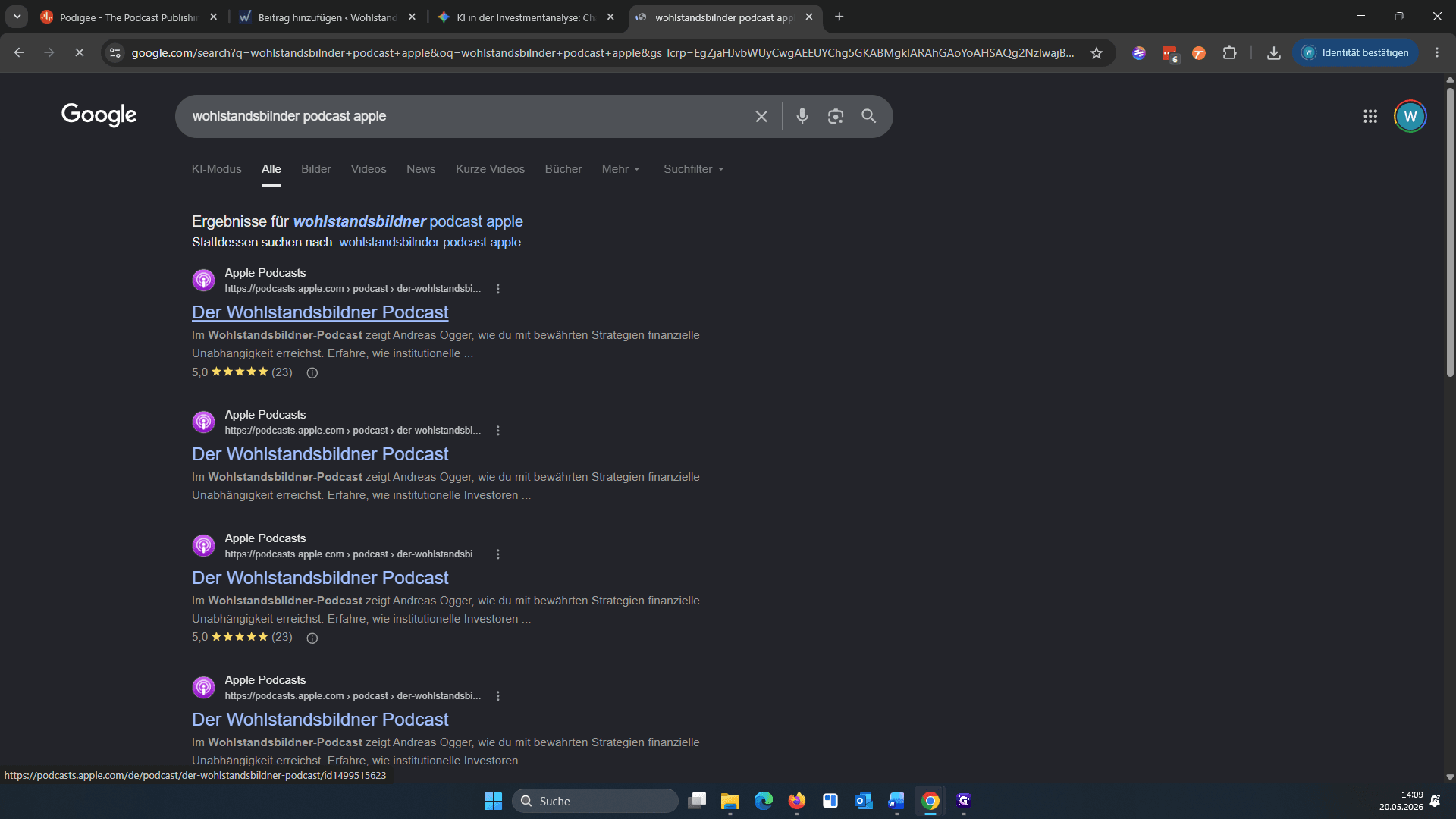Open a new browser tab
Screen dimensions: 1456x819
tap(839, 17)
